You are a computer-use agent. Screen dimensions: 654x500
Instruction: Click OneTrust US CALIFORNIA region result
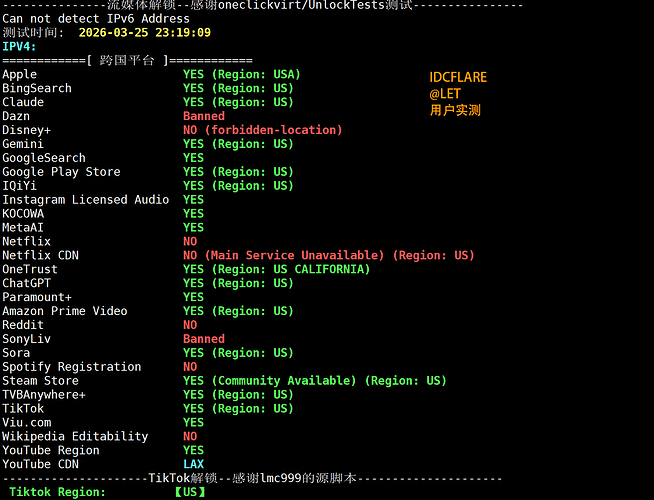(x=277, y=269)
